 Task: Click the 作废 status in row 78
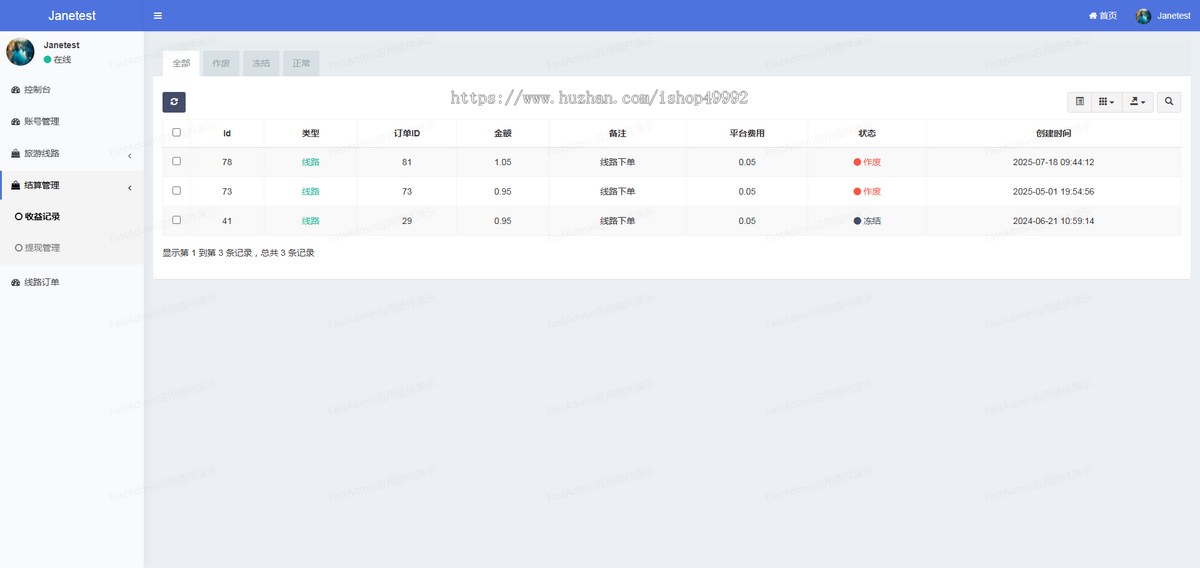867,162
